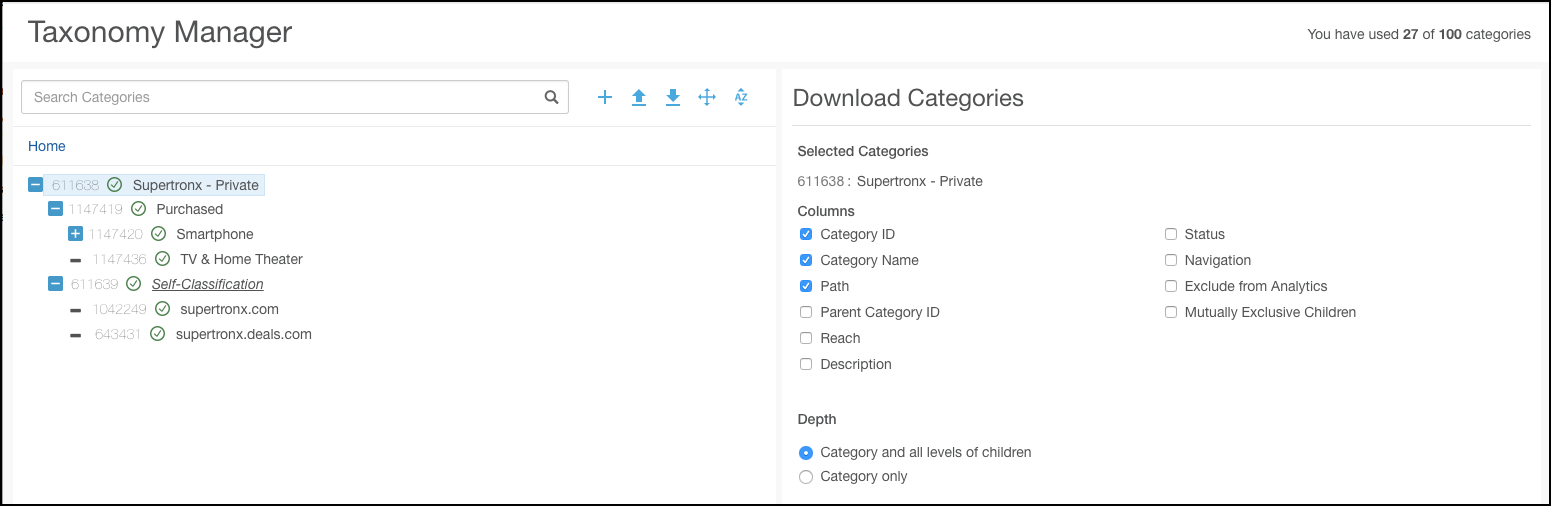Enable the Parent Category ID column

tap(806, 312)
